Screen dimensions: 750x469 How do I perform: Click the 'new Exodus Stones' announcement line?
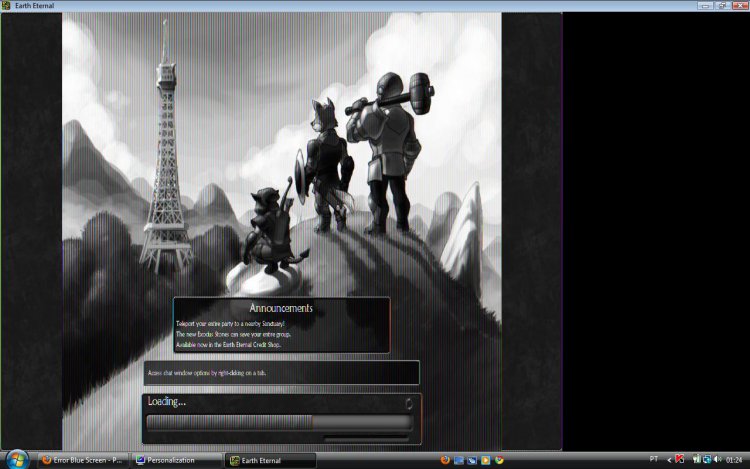(233, 334)
